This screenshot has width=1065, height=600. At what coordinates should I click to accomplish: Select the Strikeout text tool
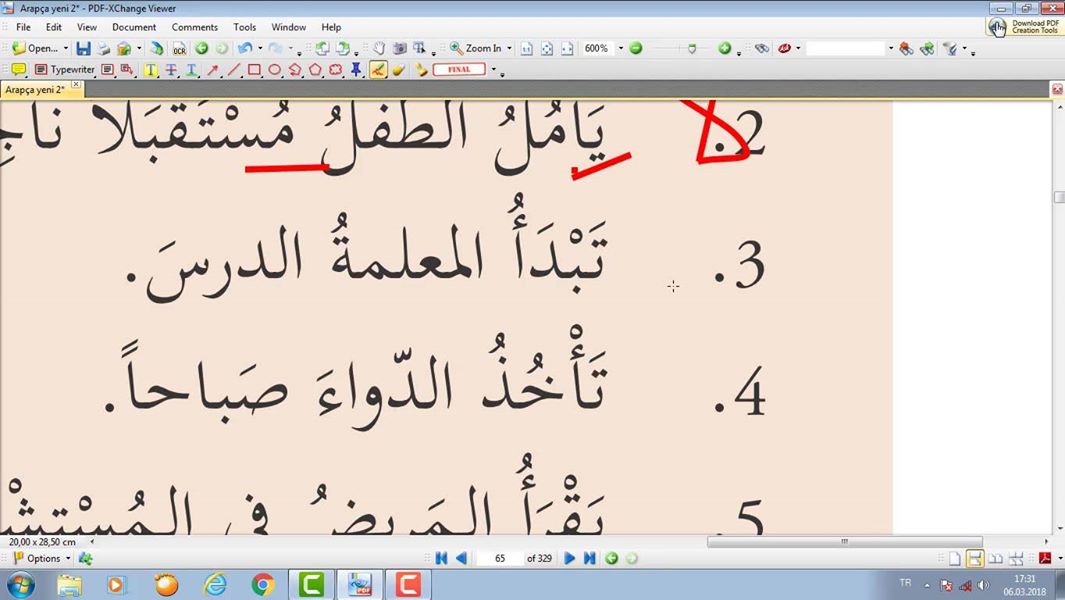pos(171,69)
